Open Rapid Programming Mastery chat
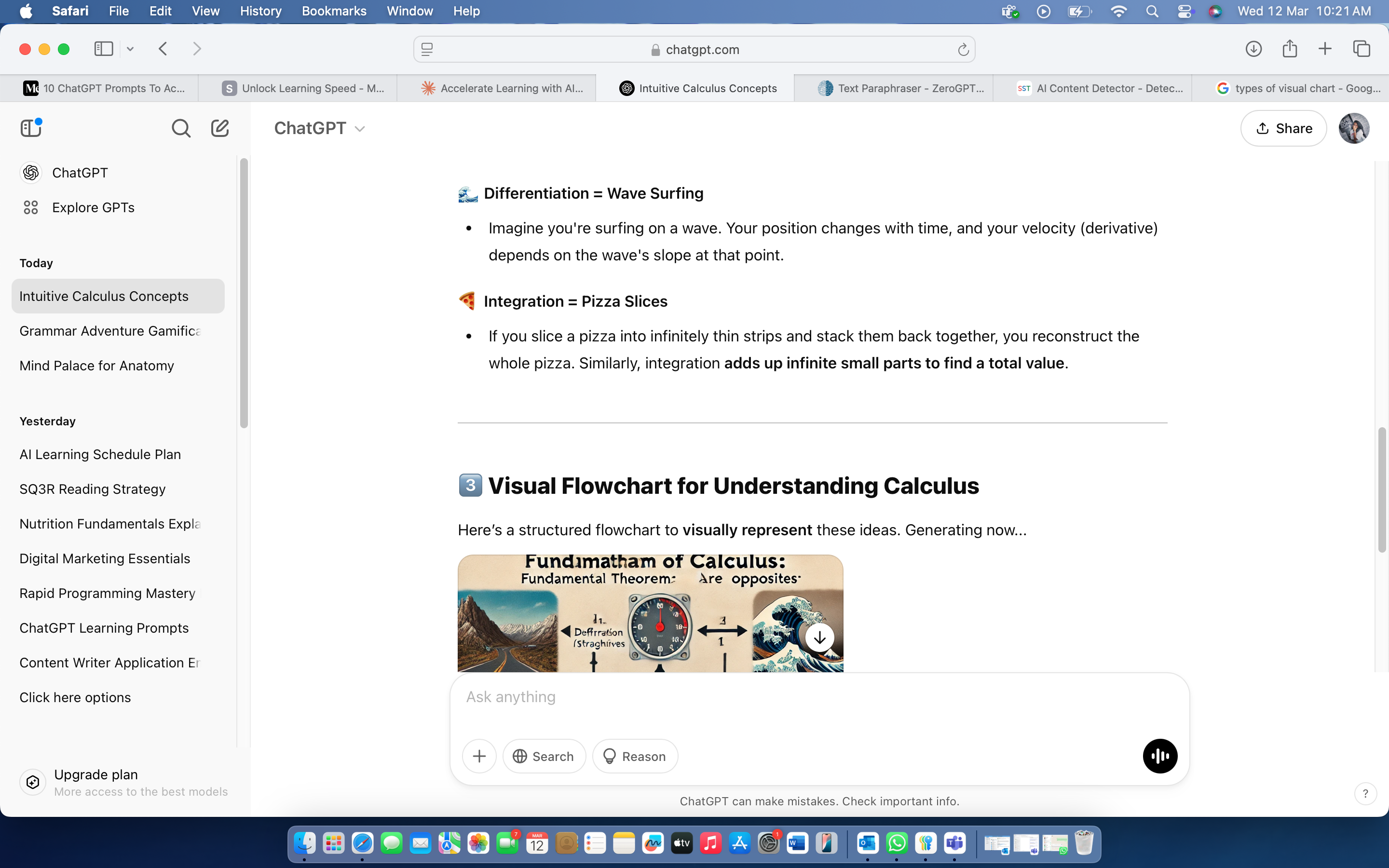This screenshot has height=868, width=1389. pyautogui.click(x=118, y=593)
